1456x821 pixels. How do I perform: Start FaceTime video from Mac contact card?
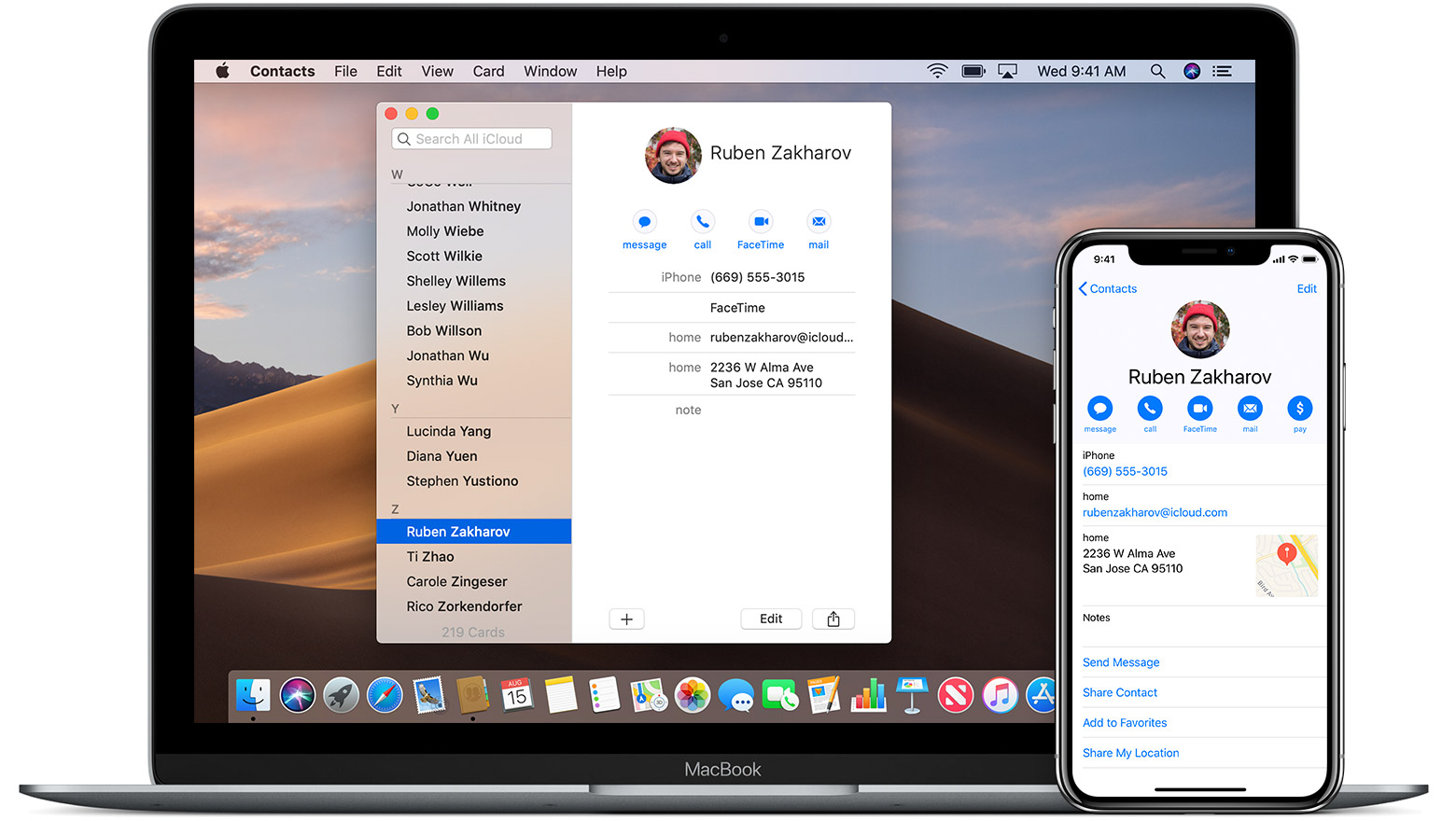pos(761,222)
